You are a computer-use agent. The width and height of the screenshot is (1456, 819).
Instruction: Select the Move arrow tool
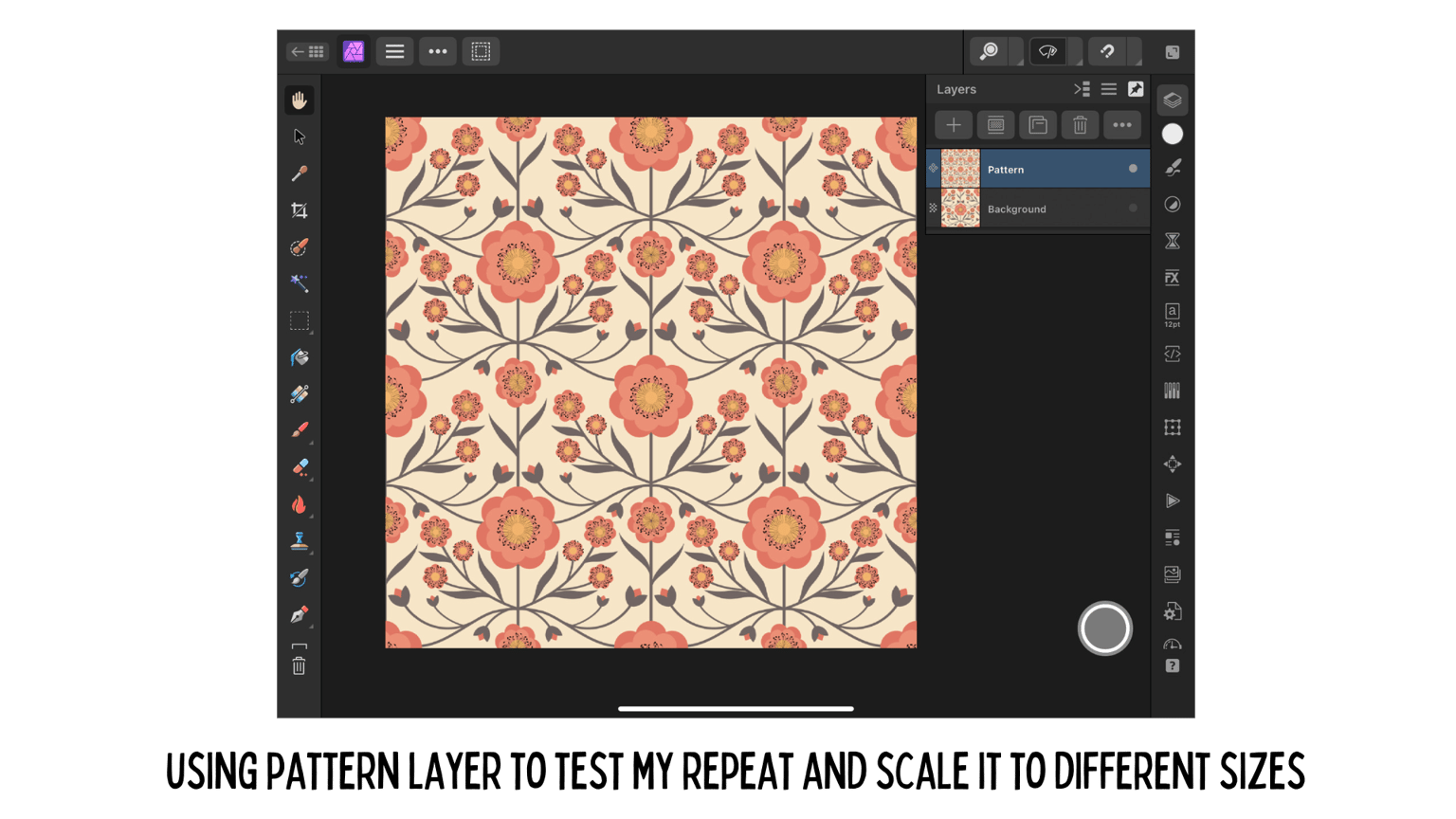click(300, 136)
